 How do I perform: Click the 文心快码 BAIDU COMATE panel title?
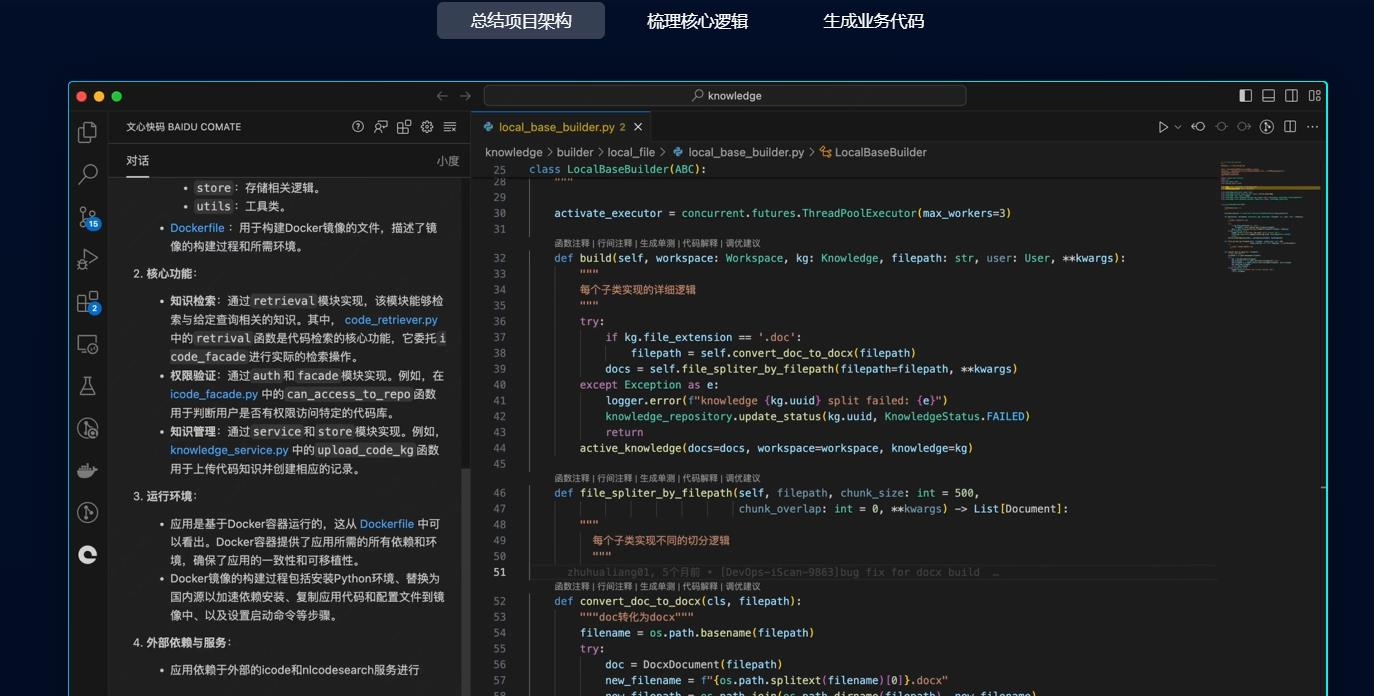184,127
